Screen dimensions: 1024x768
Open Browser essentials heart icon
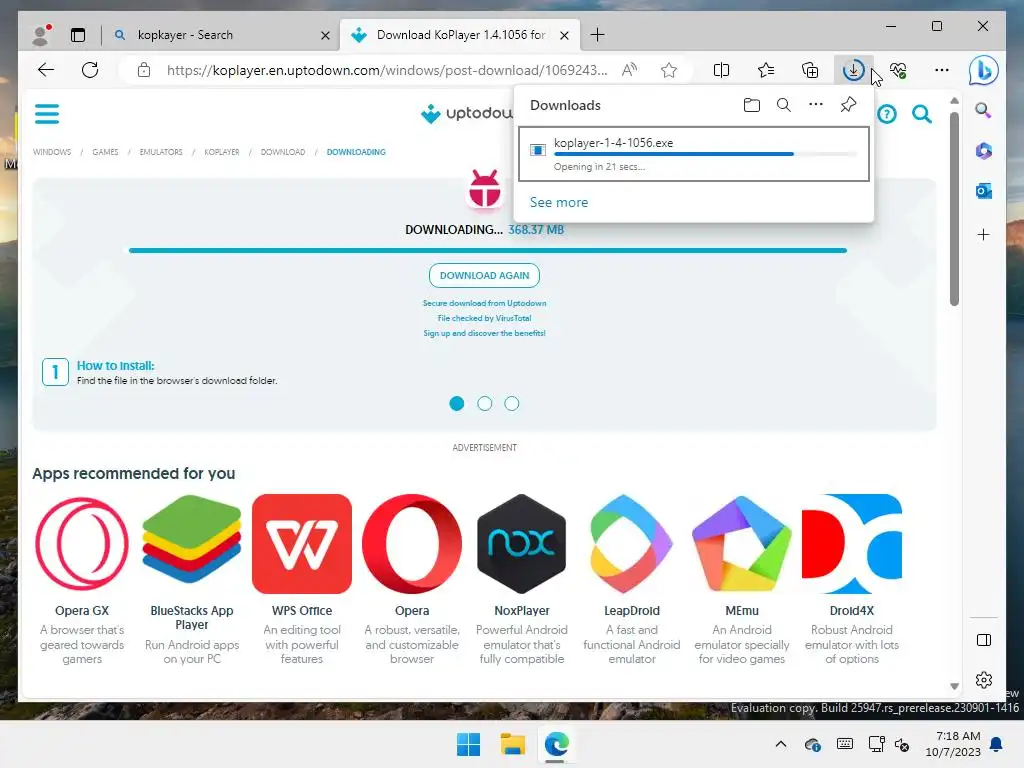coord(899,70)
